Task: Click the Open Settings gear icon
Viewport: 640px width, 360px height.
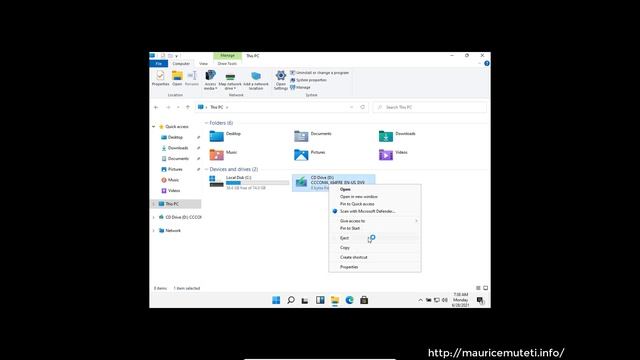Action: click(280, 80)
